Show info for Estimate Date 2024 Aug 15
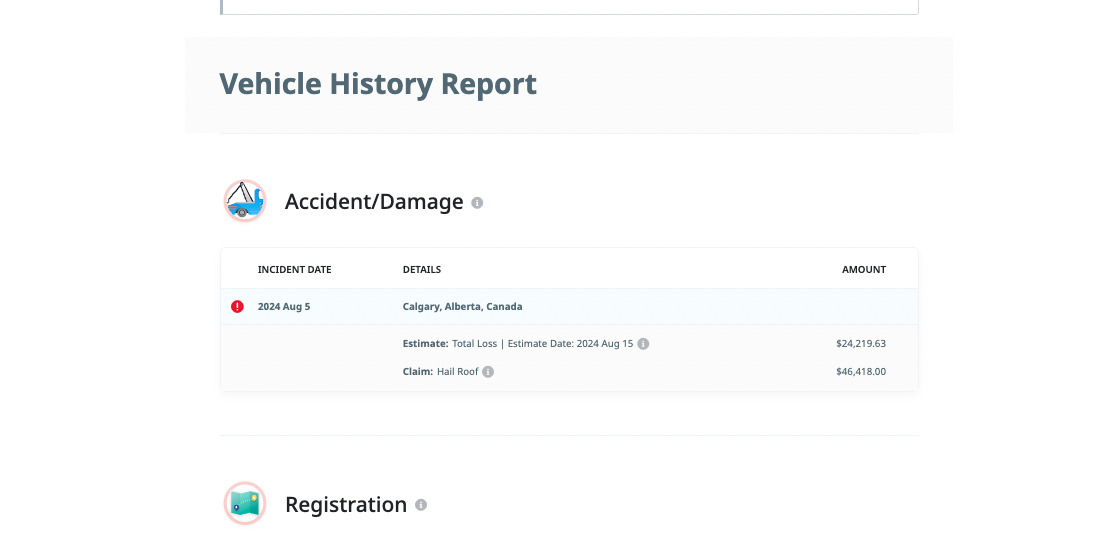This screenshot has height=536, width=1100. [643, 344]
